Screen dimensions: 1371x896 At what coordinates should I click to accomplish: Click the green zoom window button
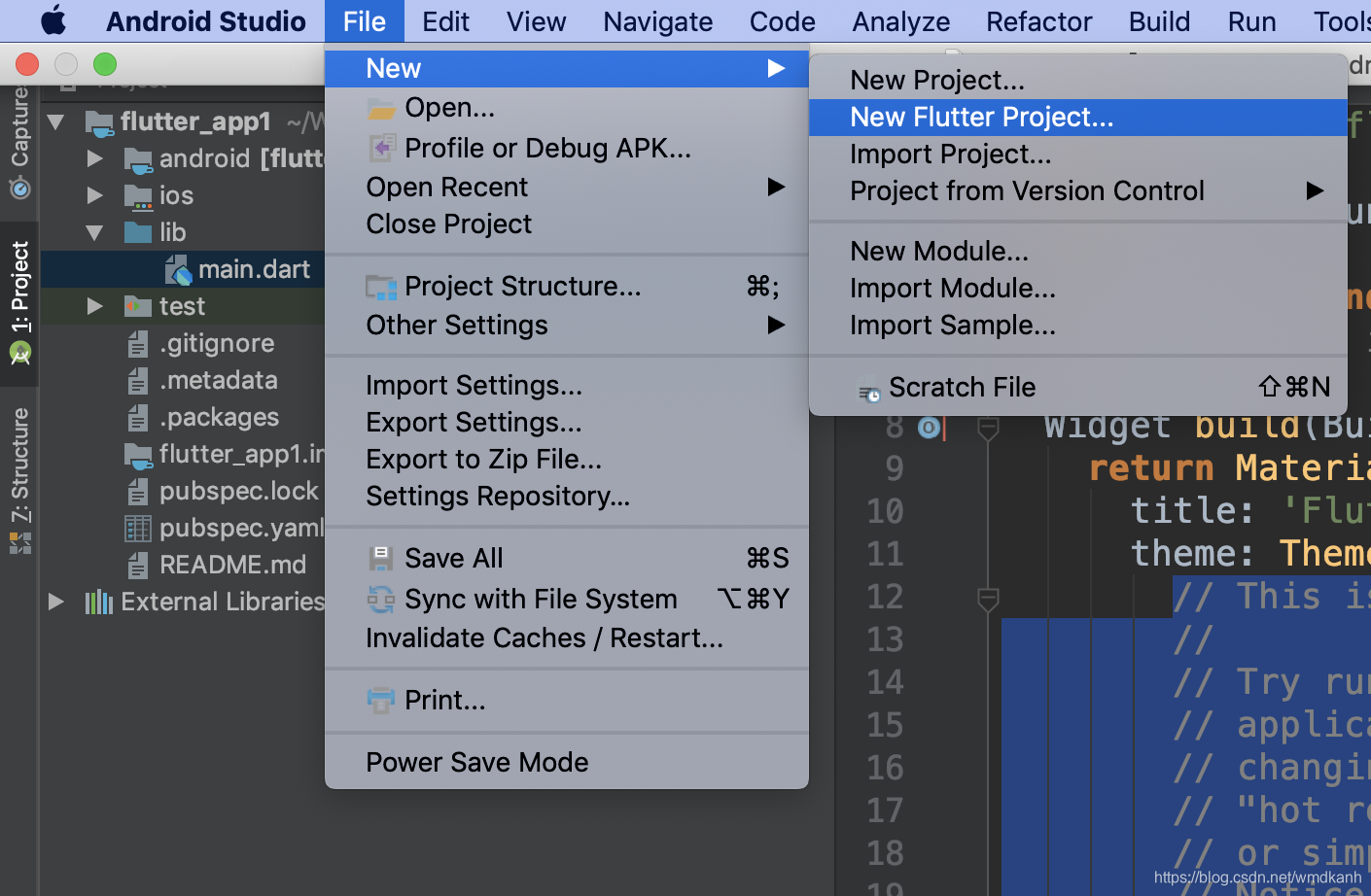click(x=105, y=64)
